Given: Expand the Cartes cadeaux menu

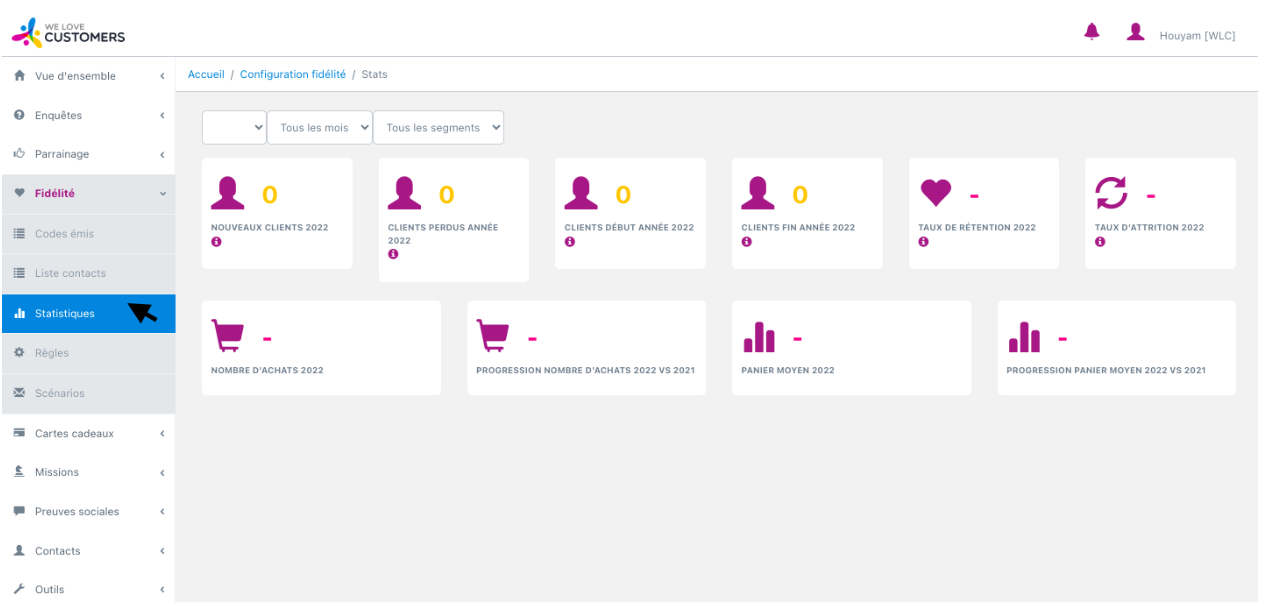Looking at the screenshot, I should [87, 433].
